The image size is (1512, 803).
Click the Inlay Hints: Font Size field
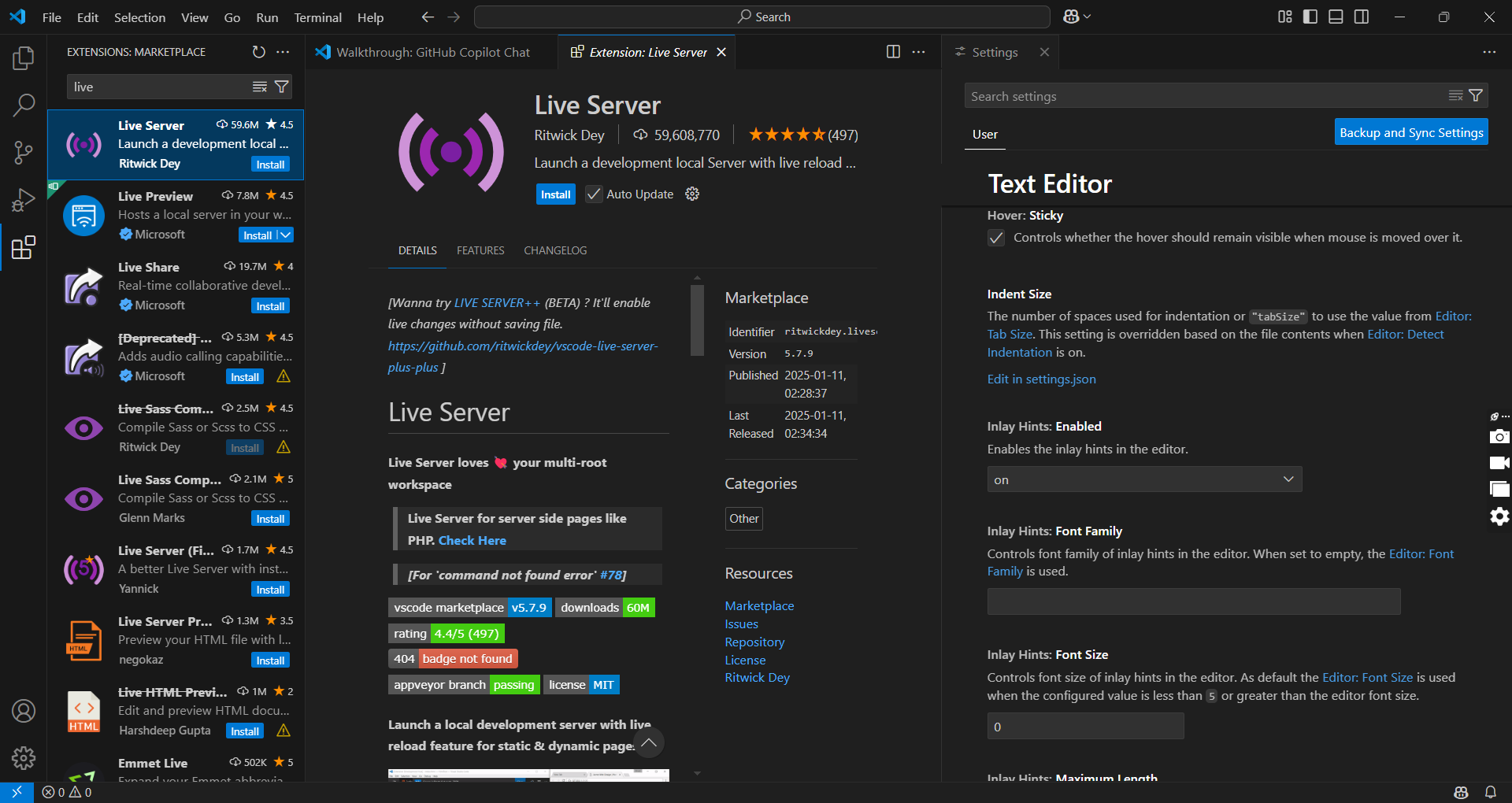point(1085,726)
